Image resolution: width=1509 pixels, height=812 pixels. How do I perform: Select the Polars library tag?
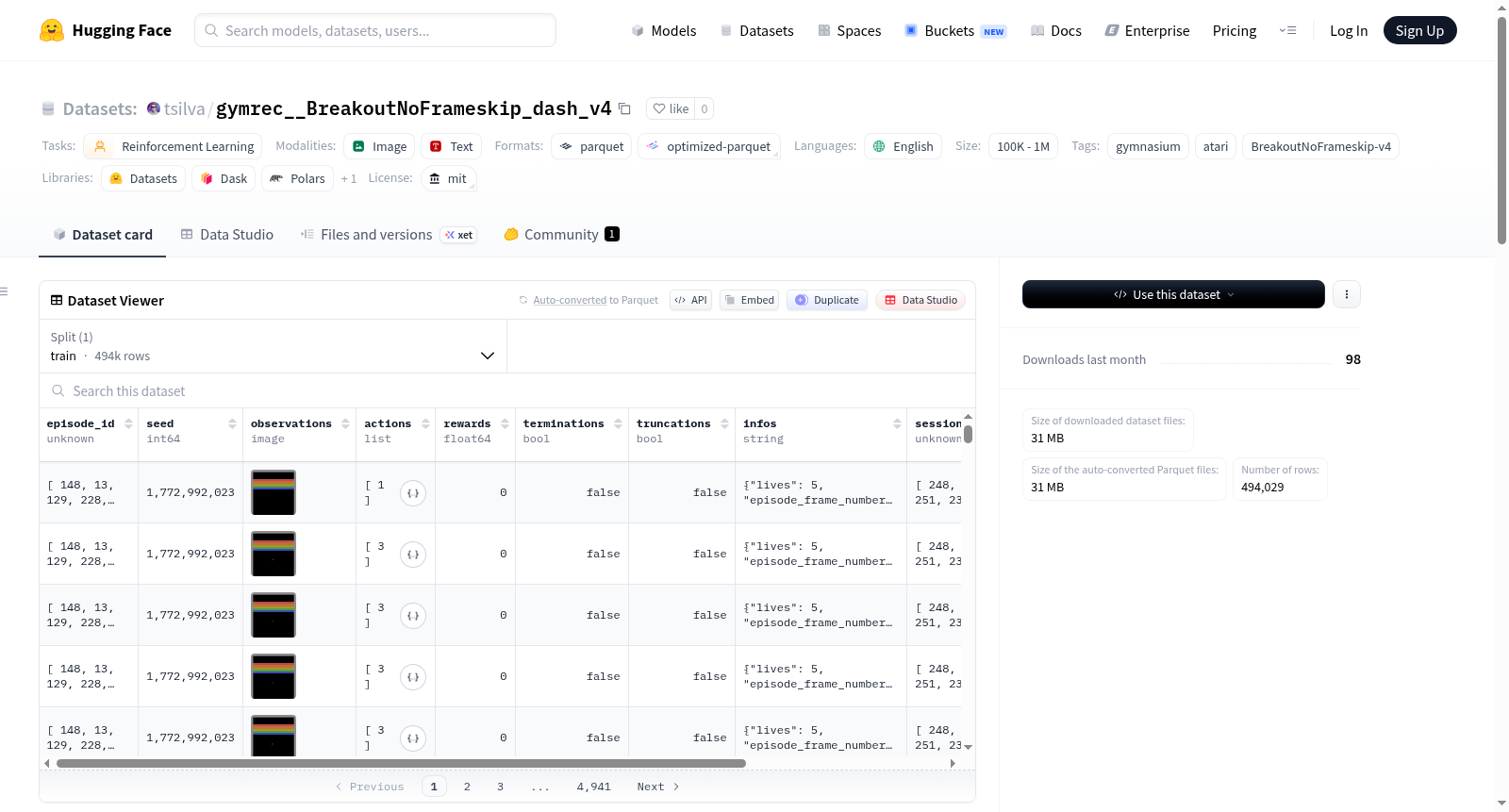pos(297,178)
